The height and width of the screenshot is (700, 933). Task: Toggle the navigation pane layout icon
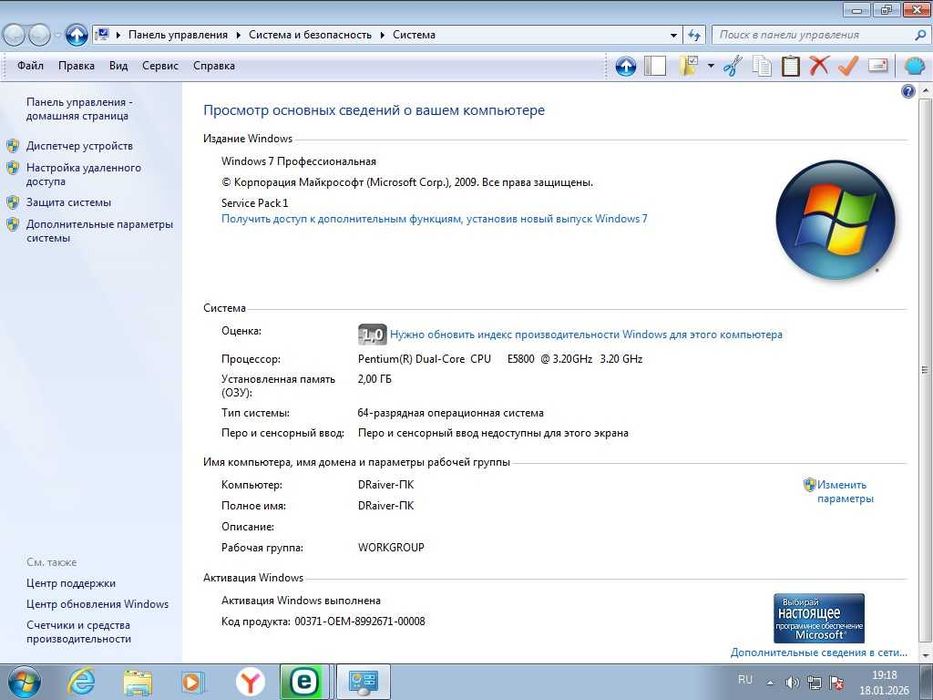[x=655, y=66]
